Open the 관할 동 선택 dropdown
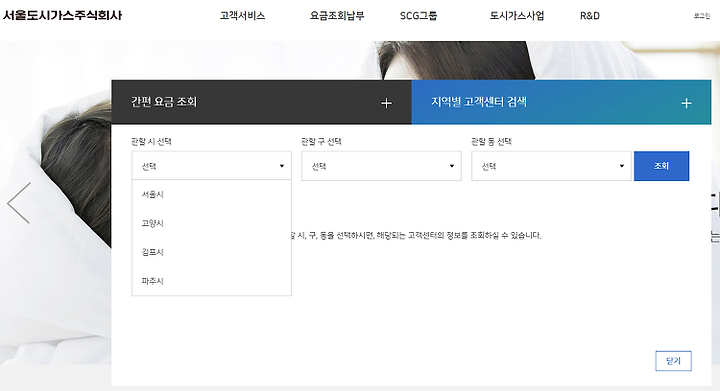The image size is (720, 391). coord(551,166)
